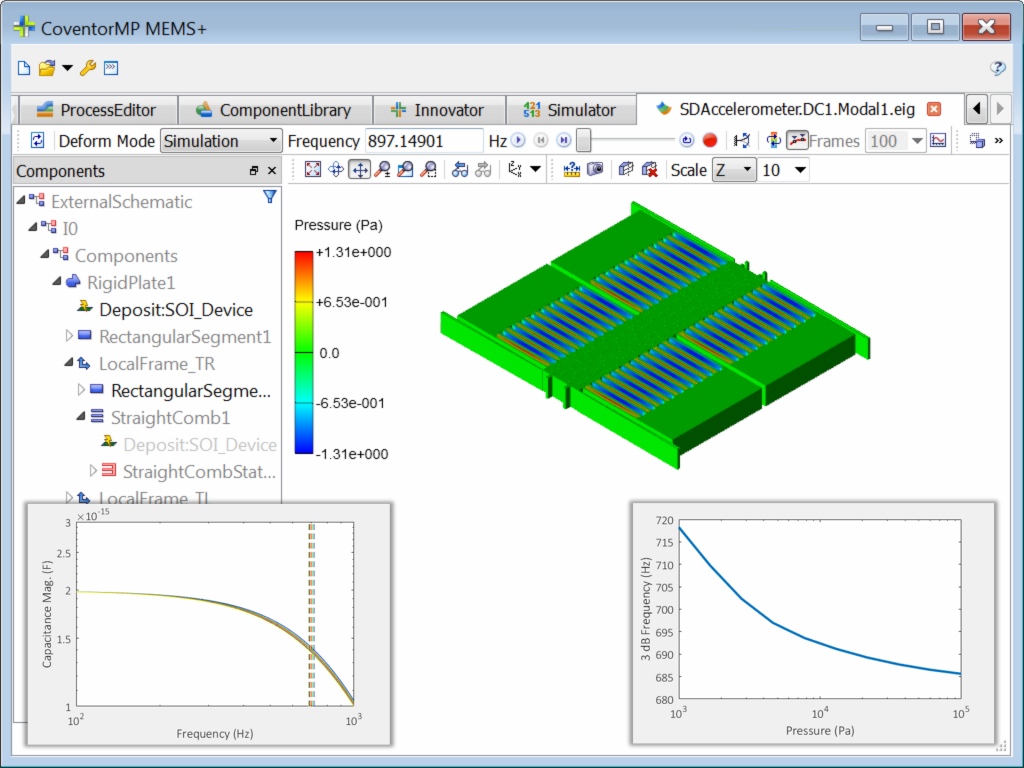The width and height of the screenshot is (1024, 768).
Task: Select Deposit:SOI_Device under RigidPlate1
Action: tap(176, 310)
